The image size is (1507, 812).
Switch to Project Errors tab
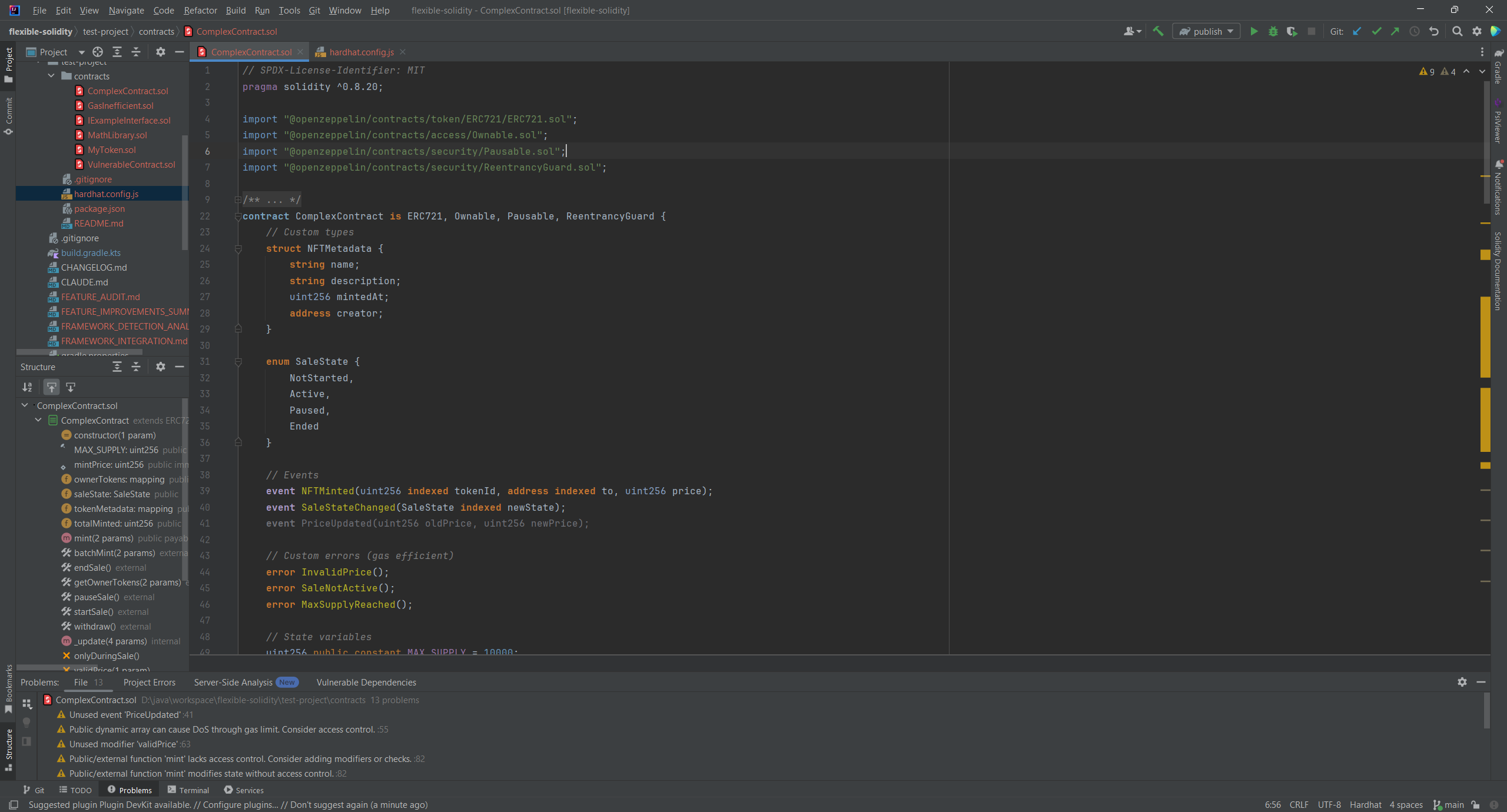point(150,682)
